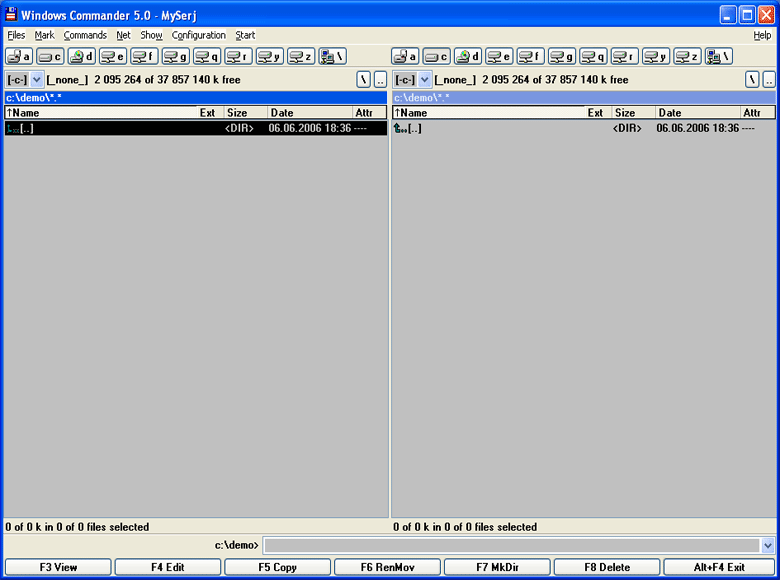Sort left panel by Date column
This screenshot has width=780, height=580.
(x=282, y=113)
